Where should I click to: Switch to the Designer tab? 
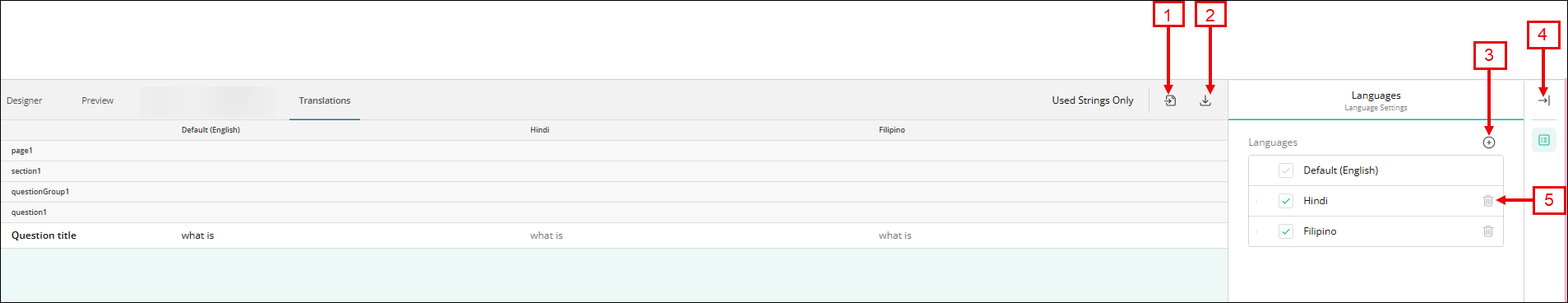25,100
